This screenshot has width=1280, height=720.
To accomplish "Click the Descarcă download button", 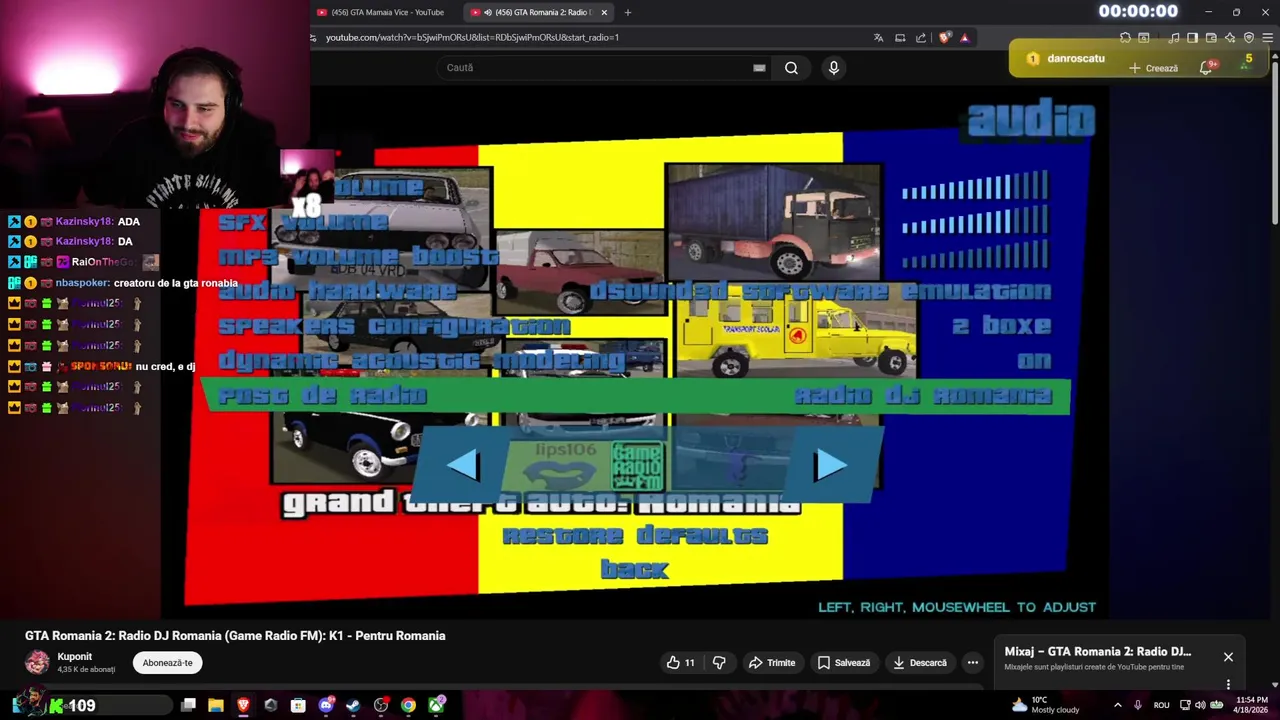I will [919, 662].
